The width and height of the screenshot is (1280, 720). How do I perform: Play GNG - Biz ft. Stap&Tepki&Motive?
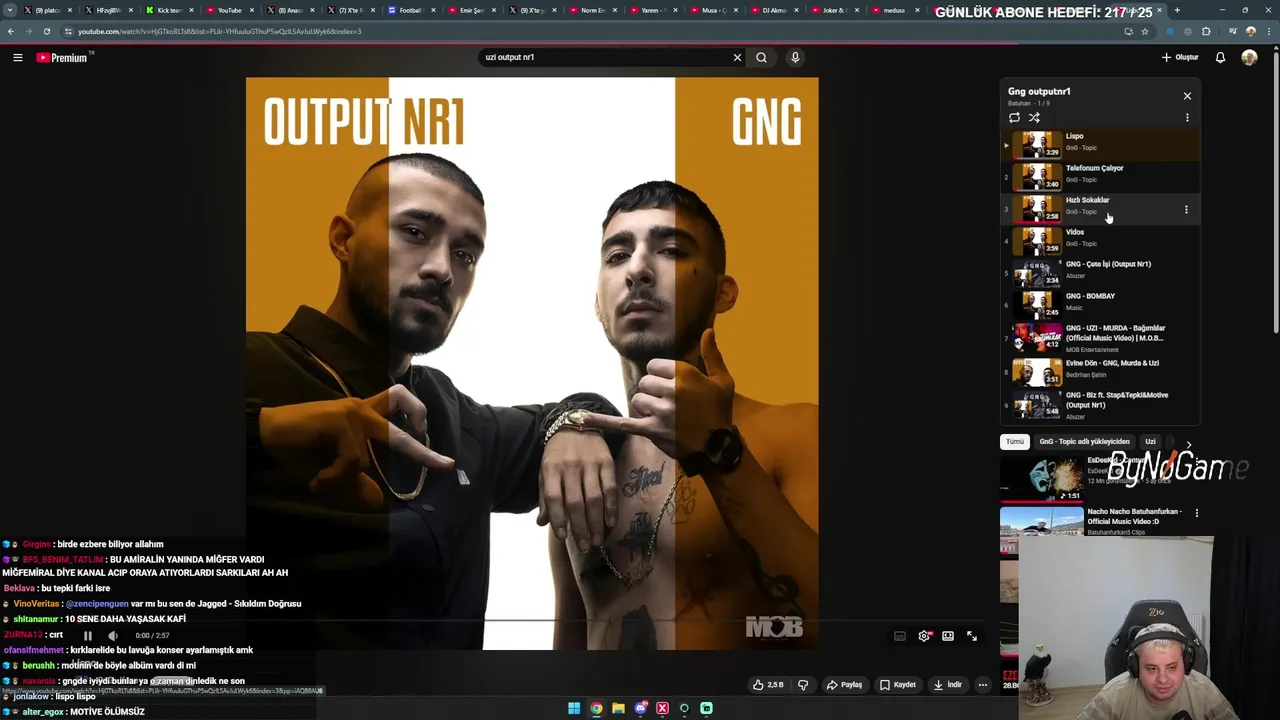coord(1100,405)
